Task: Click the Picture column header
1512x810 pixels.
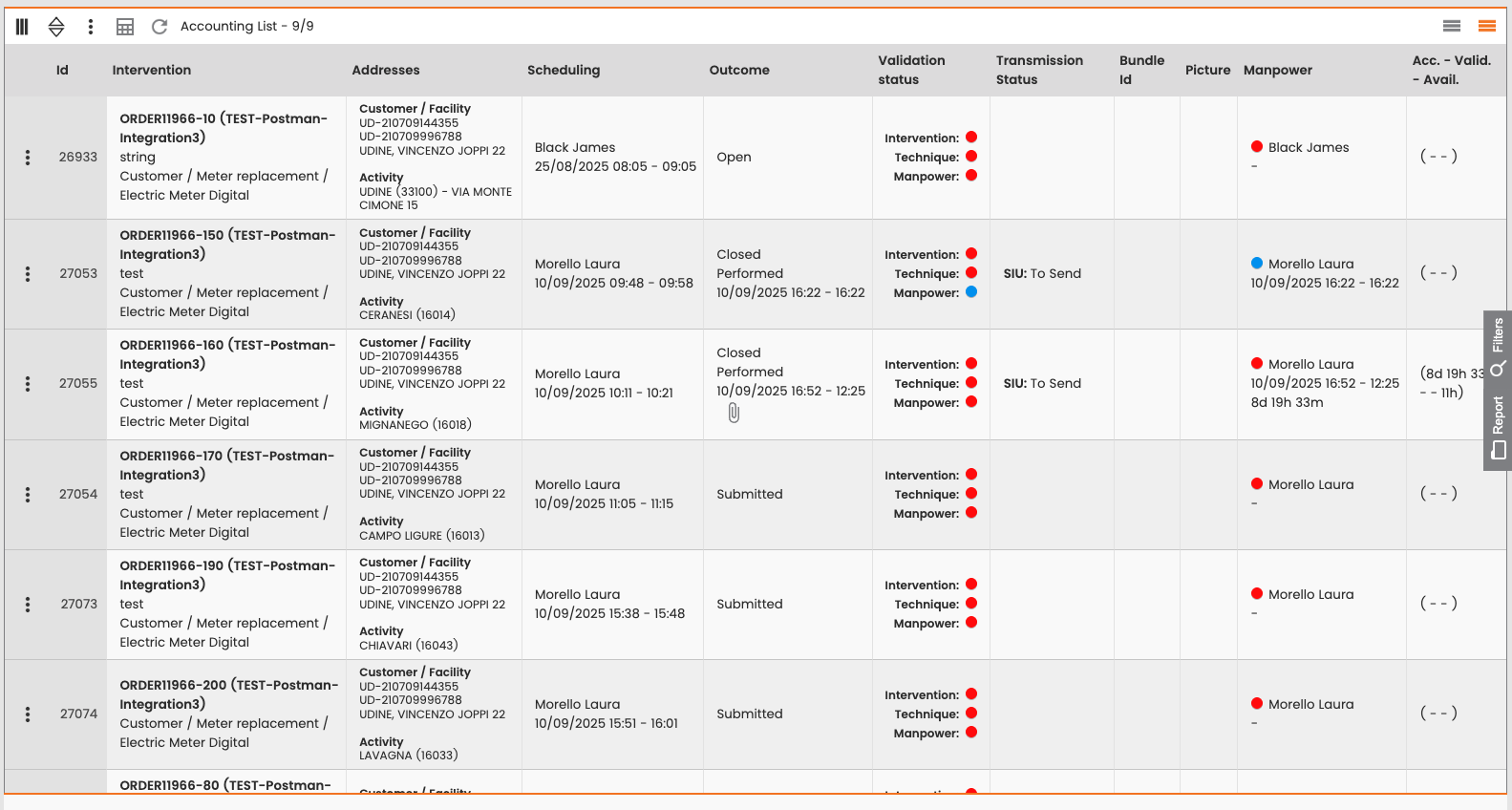Action: pyautogui.click(x=1208, y=70)
